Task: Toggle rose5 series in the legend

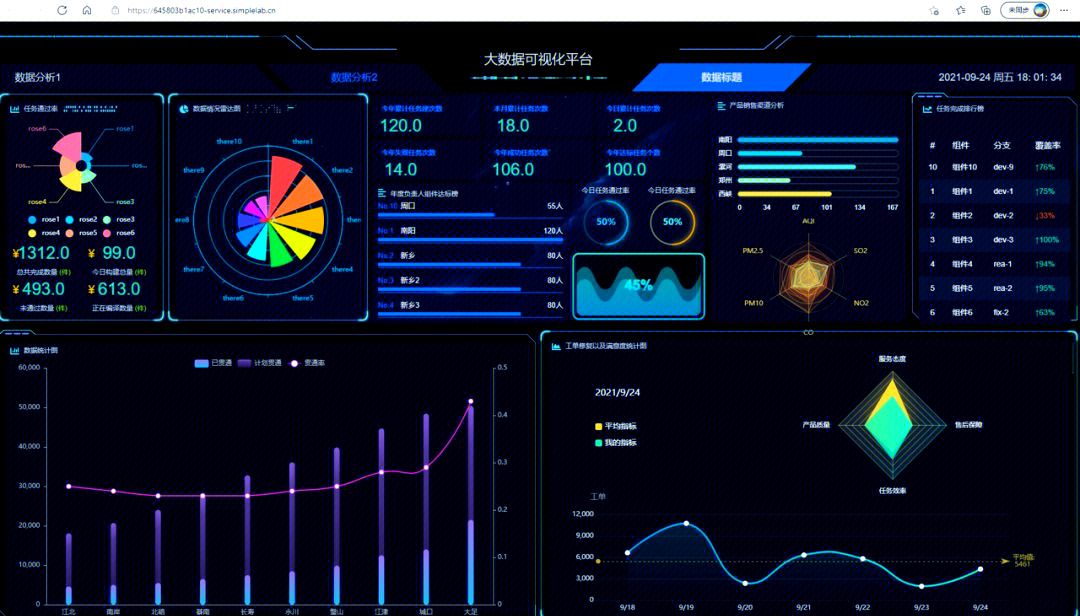Action: tap(81, 233)
